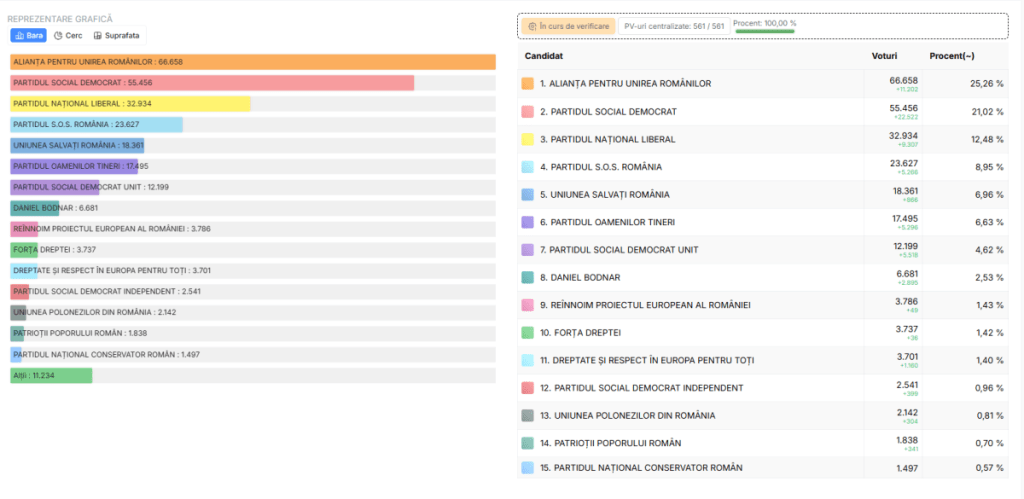1024x499 pixels.
Task: Click the Reînnoim Proiectul European bar 3.786
Action: point(24,229)
